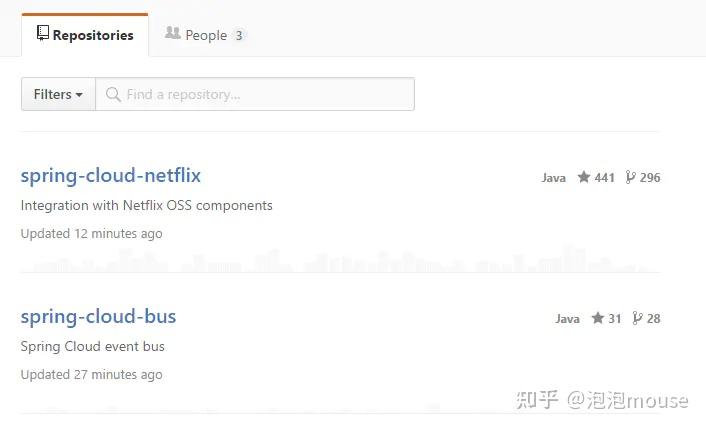
Task: Click the Java language label for spring-cloud-bus
Action: tap(567, 319)
